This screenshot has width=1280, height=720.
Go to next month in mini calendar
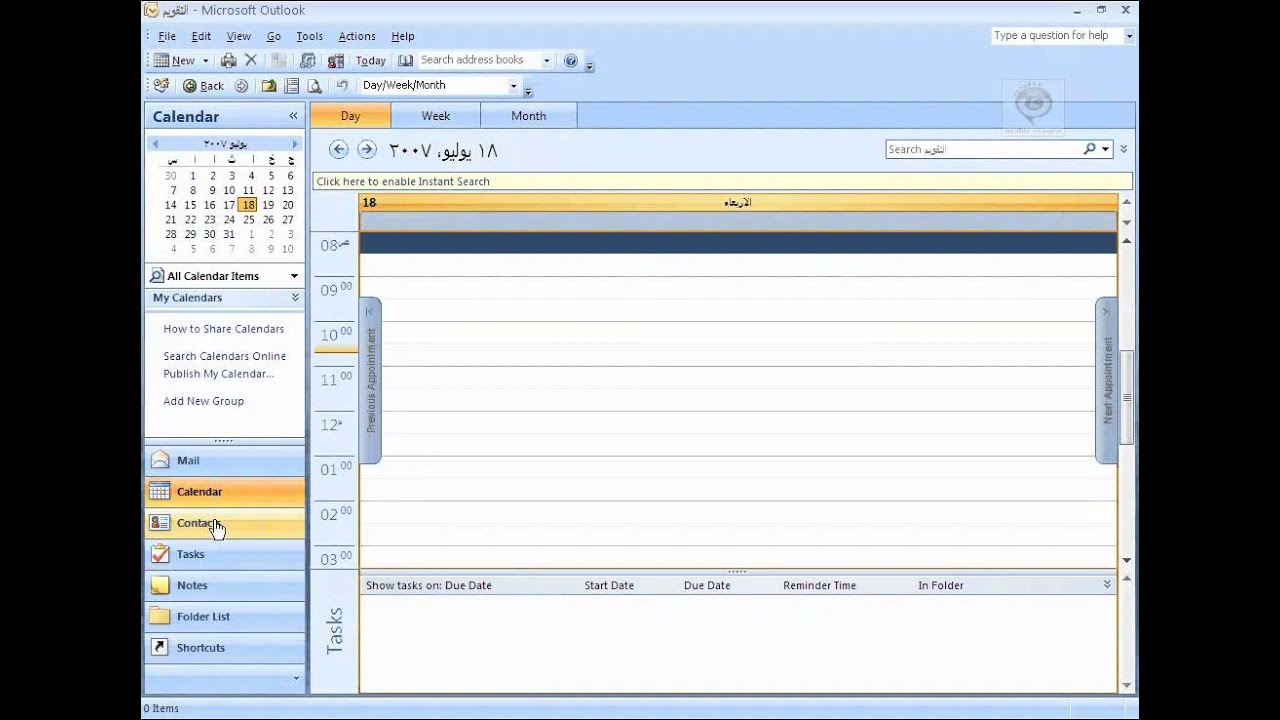tap(294, 144)
